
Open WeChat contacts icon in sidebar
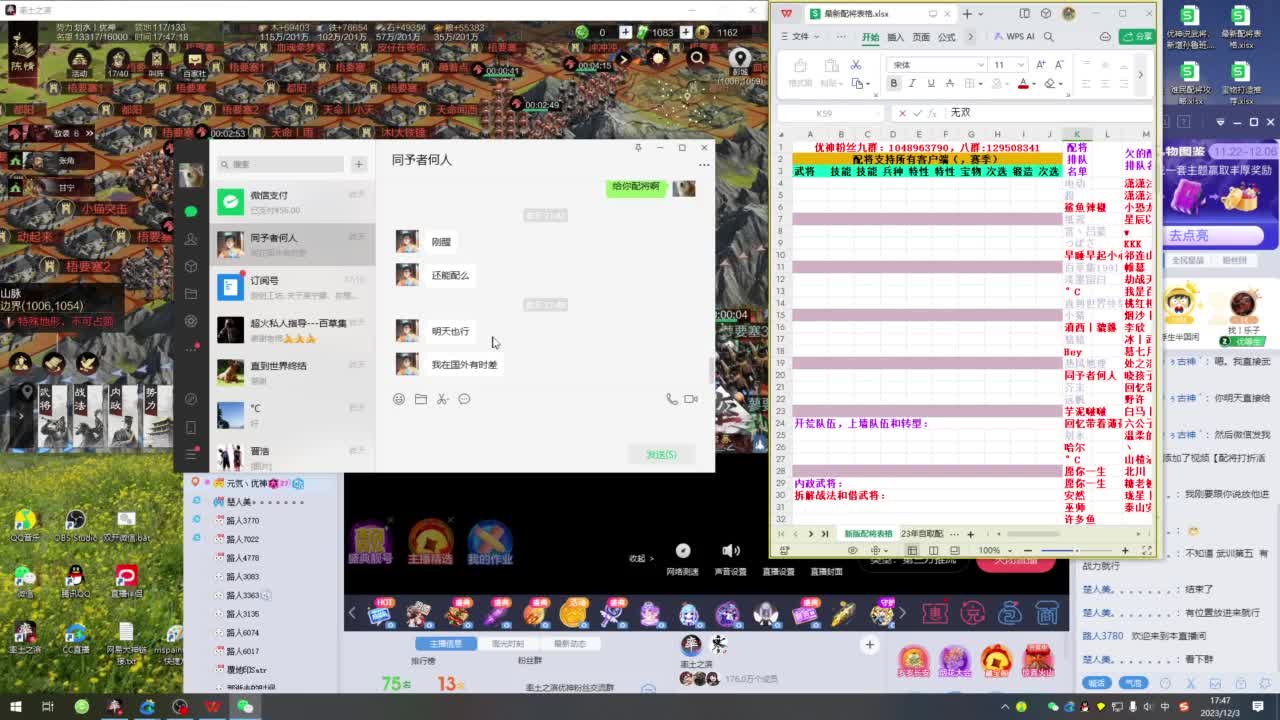tap(191, 239)
